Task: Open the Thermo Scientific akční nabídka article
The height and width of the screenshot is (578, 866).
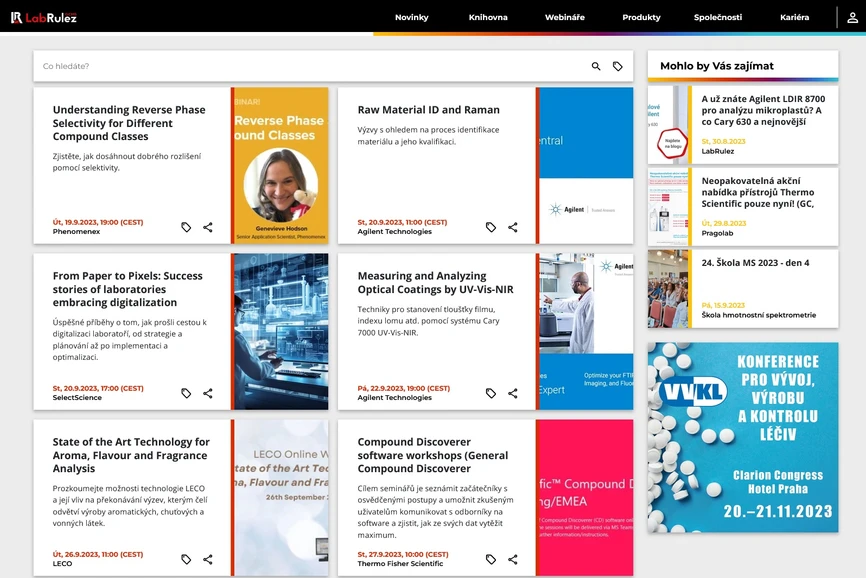Action: click(x=758, y=192)
